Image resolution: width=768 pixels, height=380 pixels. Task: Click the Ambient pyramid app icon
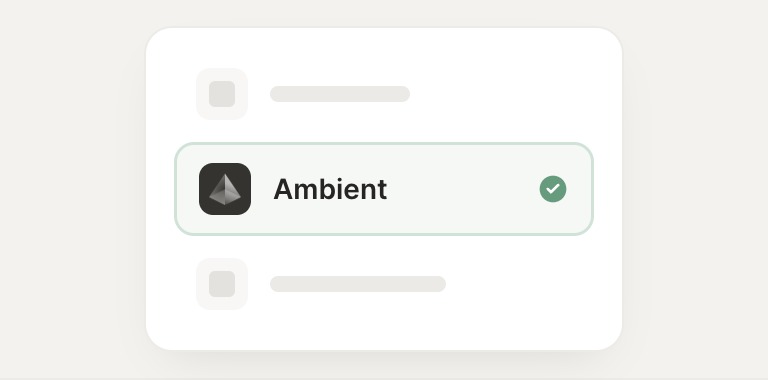[225, 189]
